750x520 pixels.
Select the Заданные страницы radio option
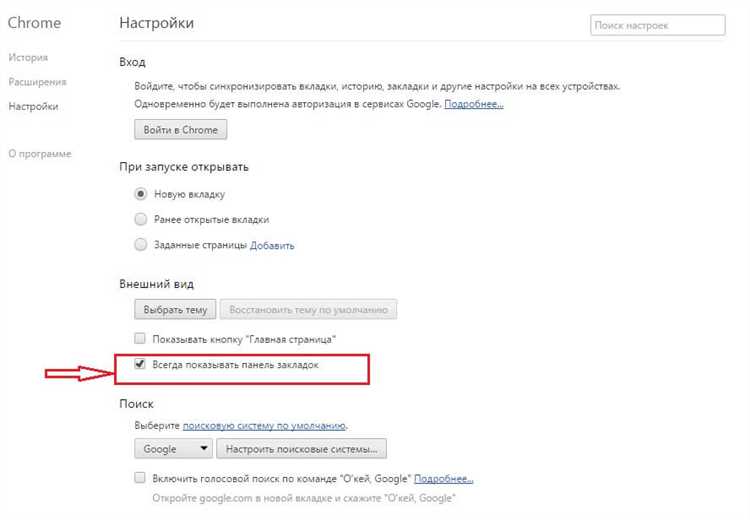[140, 244]
